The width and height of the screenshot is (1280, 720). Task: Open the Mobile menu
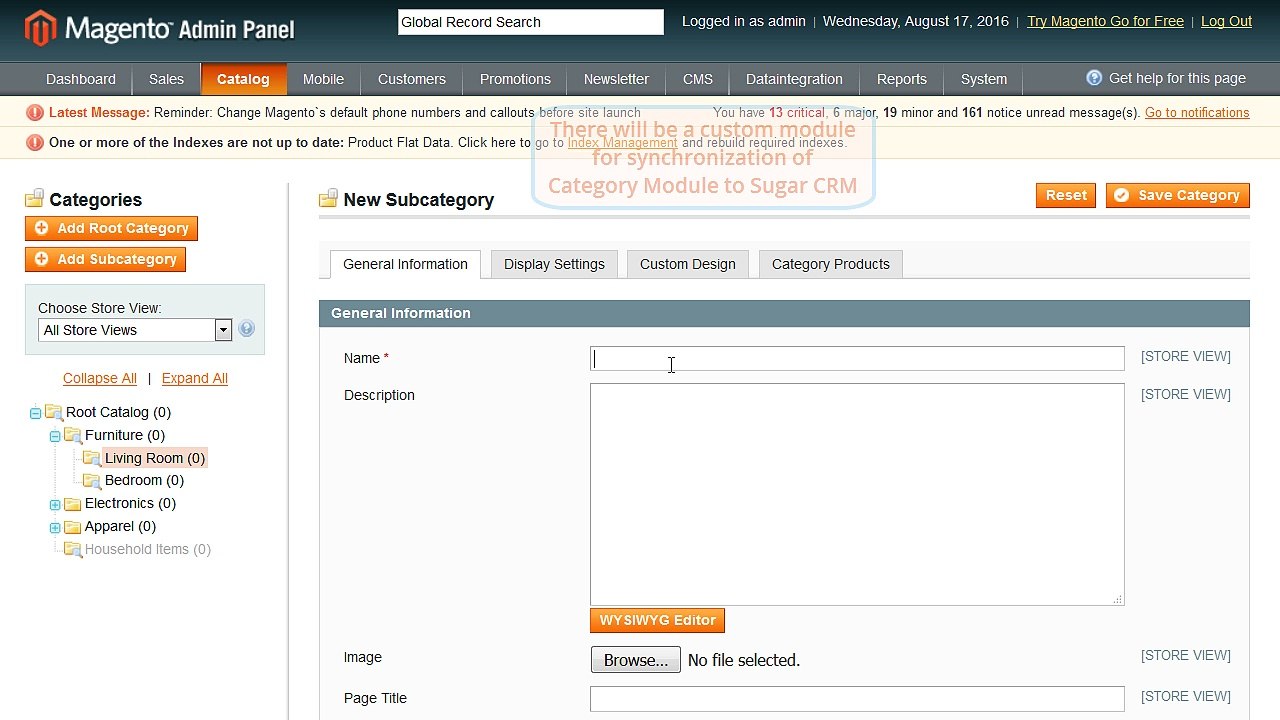323,79
